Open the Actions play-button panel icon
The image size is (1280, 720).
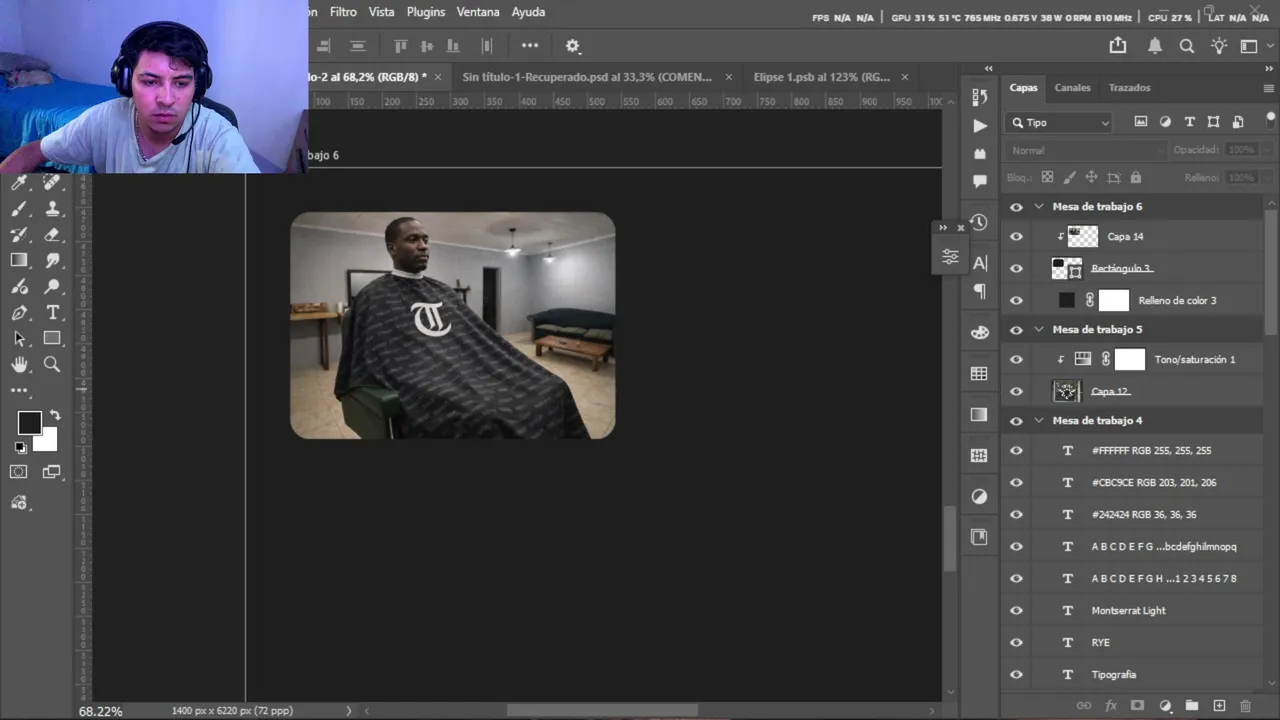point(979,126)
